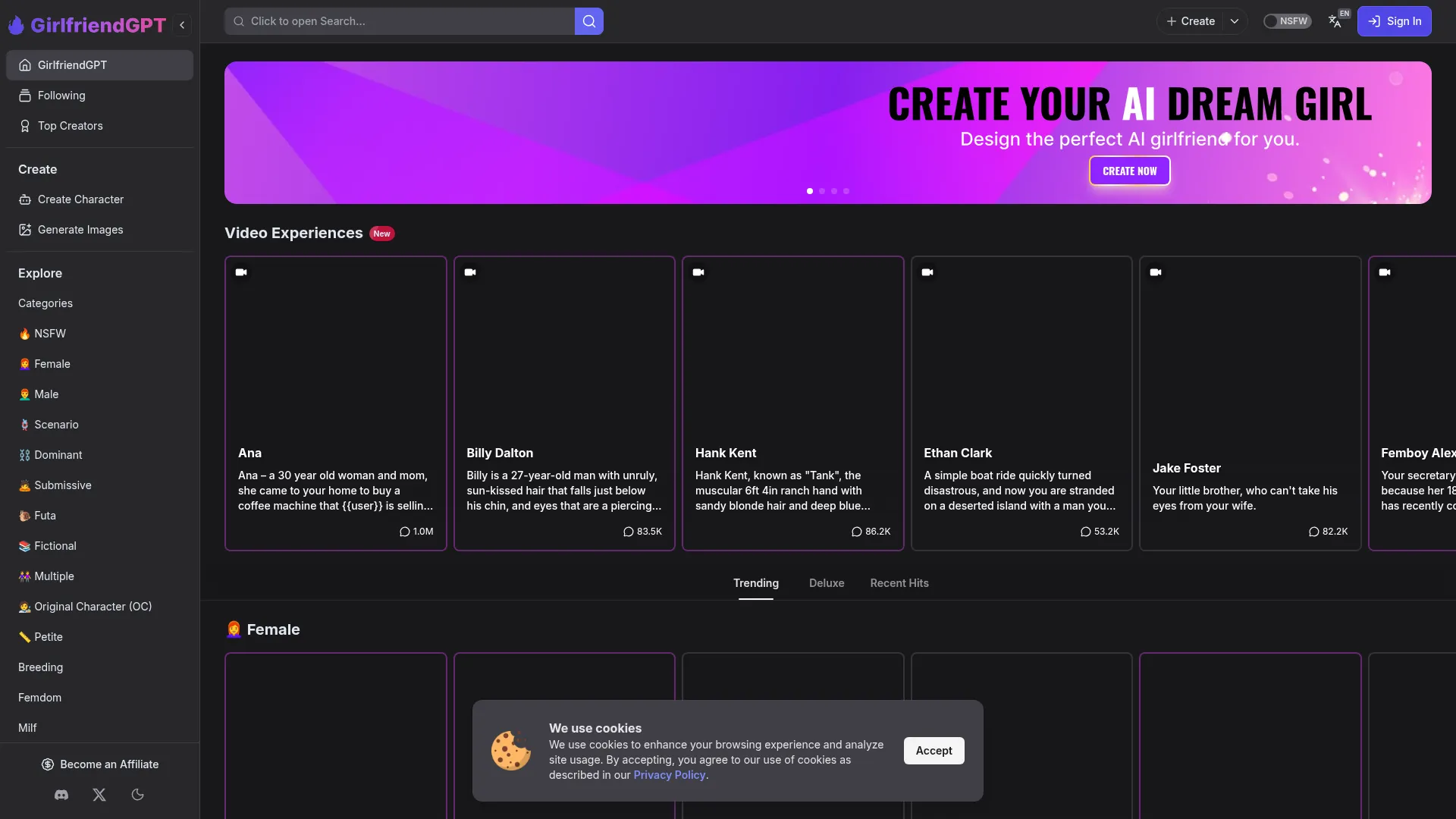Switch to the Recent Hits tab

pyautogui.click(x=899, y=583)
